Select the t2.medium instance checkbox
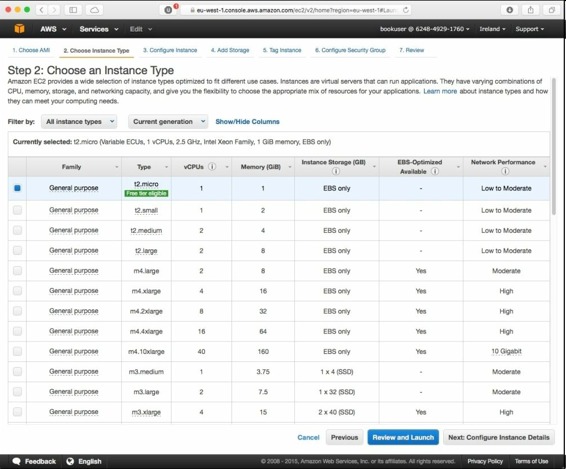566x469 pixels. (x=17, y=230)
